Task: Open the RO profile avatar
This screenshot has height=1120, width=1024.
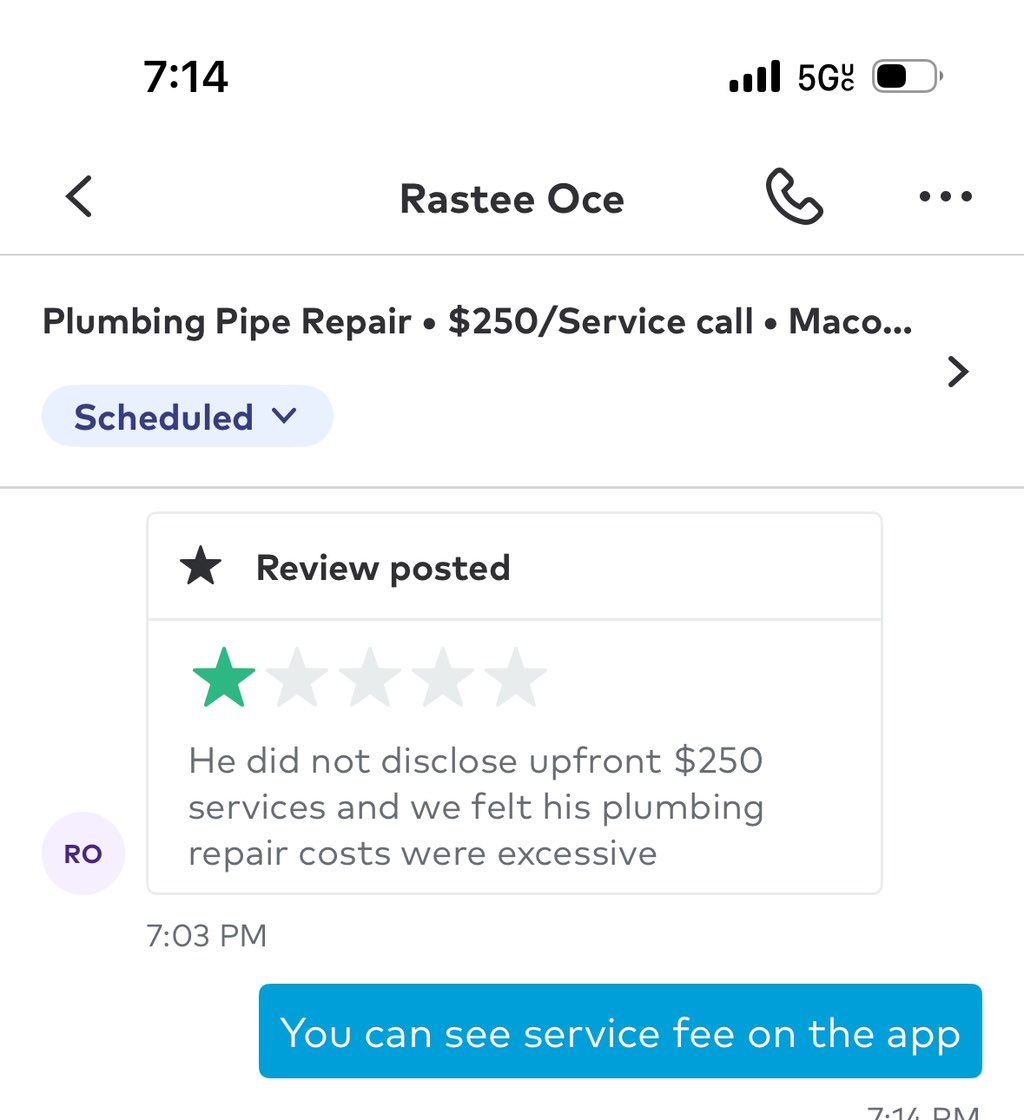Action: [84, 854]
